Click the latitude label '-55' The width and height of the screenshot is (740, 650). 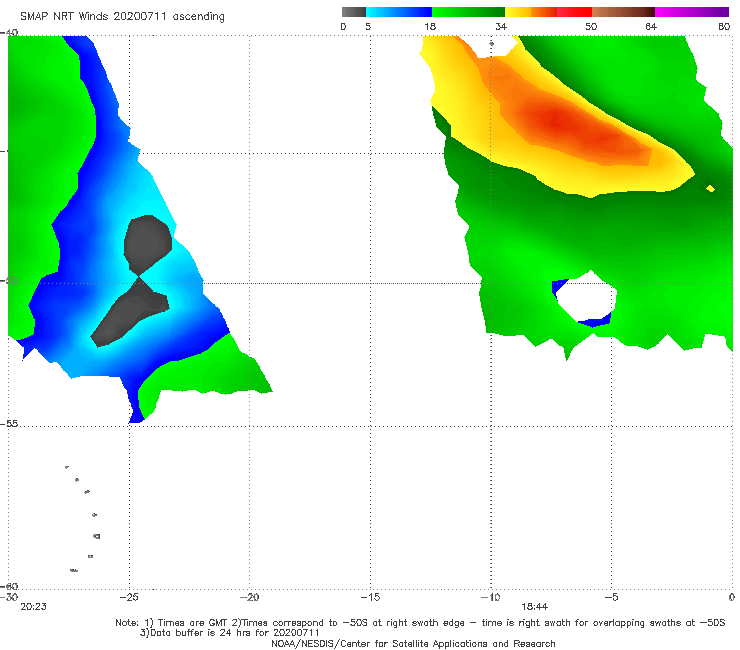point(9,424)
